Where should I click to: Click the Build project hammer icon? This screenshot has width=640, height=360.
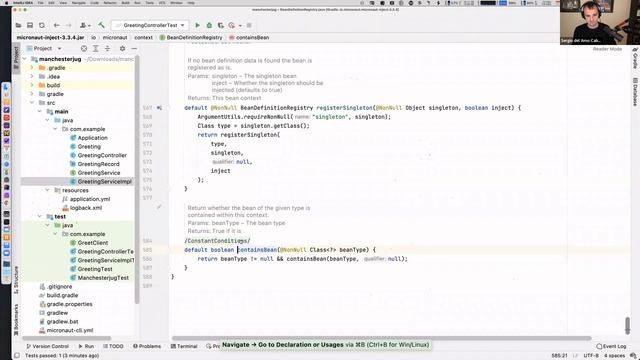click(101, 25)
